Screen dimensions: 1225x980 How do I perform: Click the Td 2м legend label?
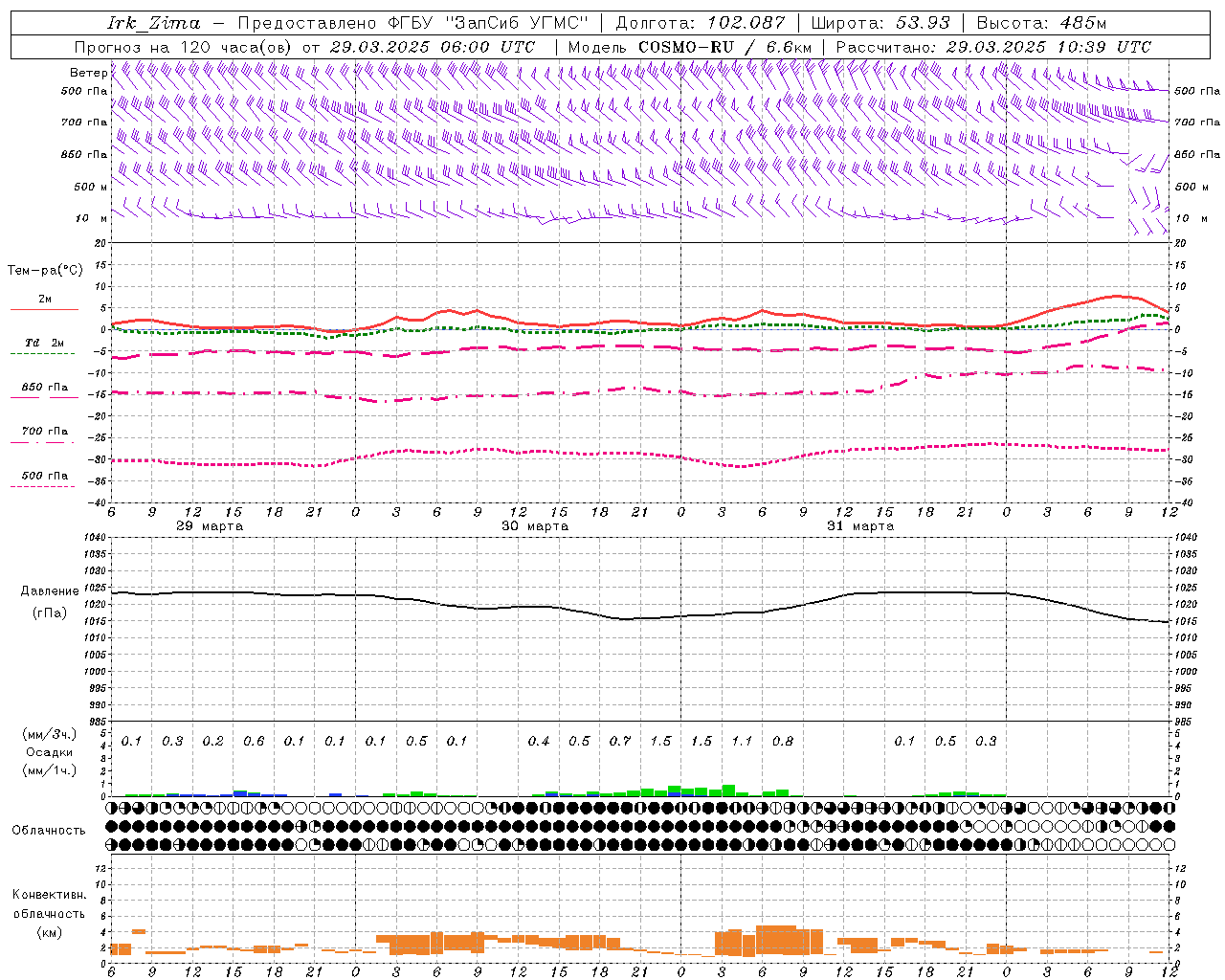[x=44, y=343]
